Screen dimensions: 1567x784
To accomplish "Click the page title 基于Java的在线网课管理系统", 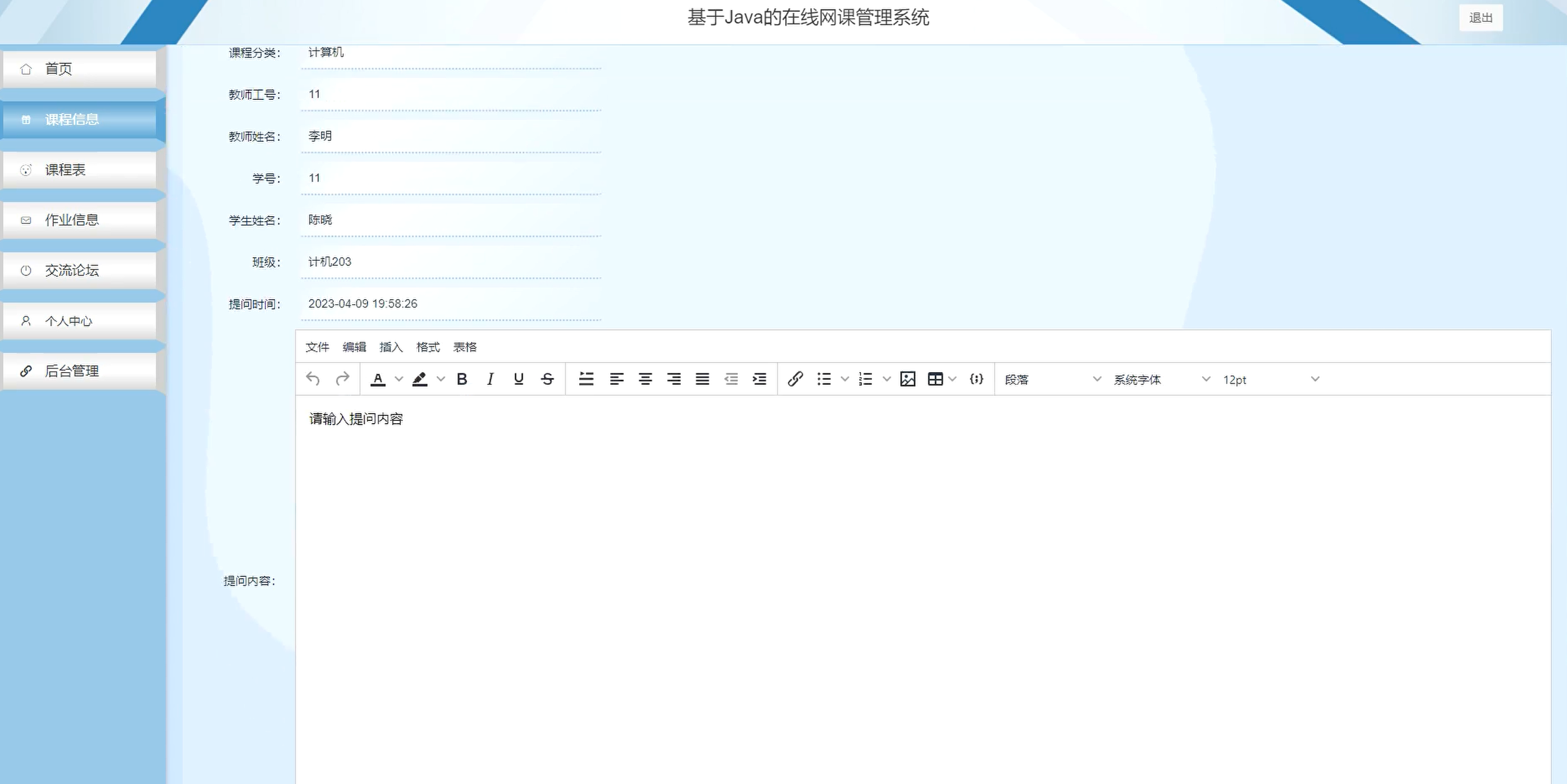I will 808,17.
